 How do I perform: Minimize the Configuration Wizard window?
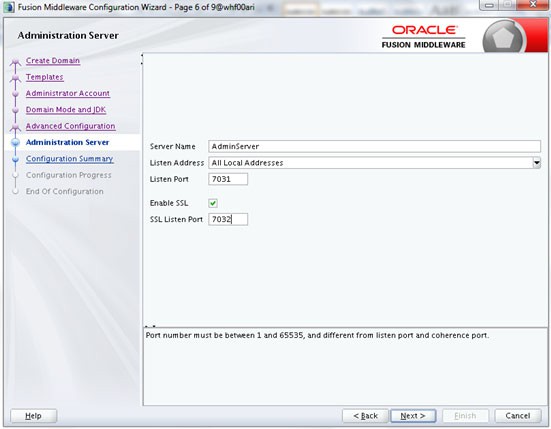(x=489, y=5)
